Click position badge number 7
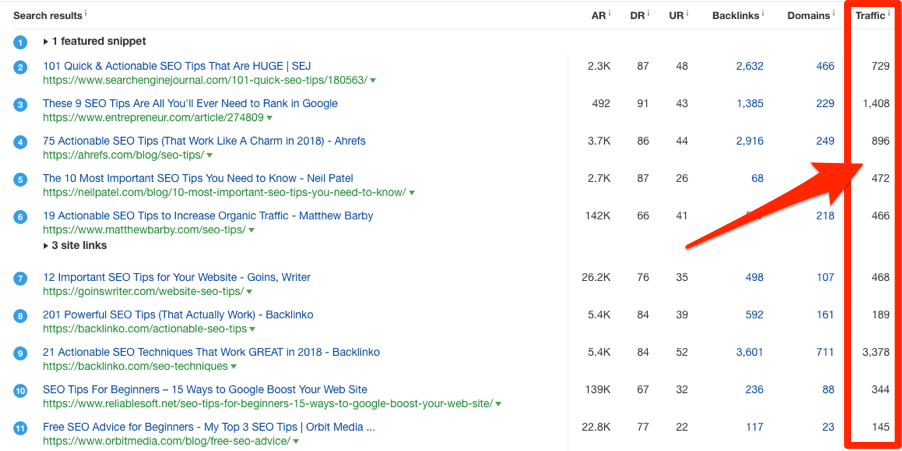 [x=20, y=278]
